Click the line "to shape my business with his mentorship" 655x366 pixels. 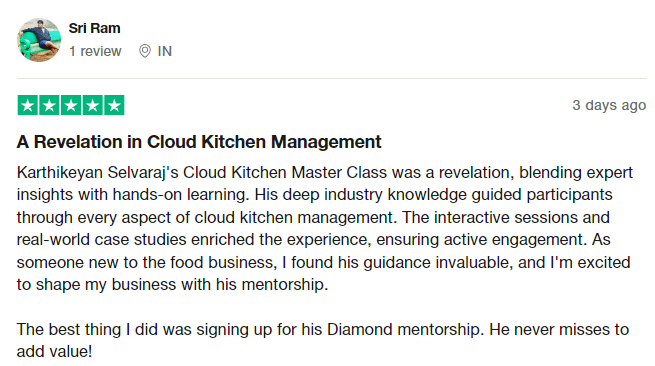173,285
